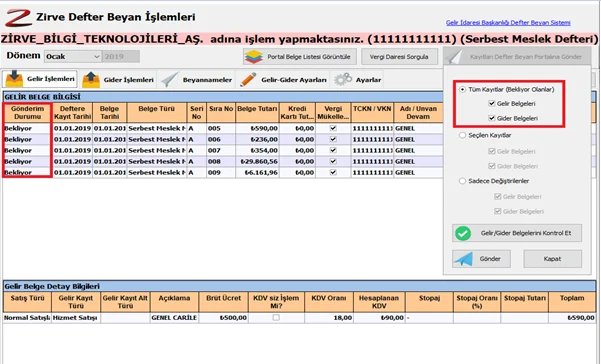Click the pencil icon of Gelir-Gider Ayarları
The width and height of the screenshot is (601, 364).
pos(248,79)
